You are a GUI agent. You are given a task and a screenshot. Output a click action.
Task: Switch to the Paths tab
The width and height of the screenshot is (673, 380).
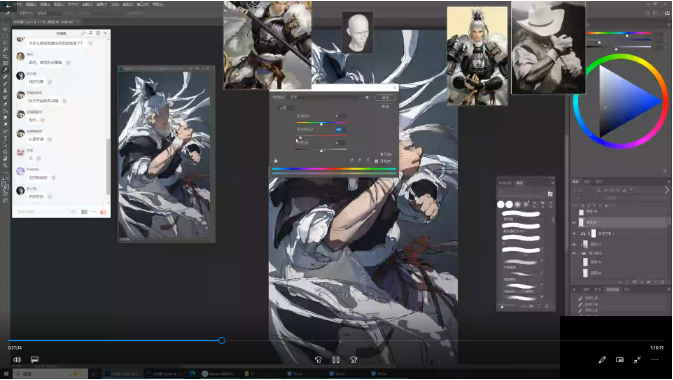coord(599,182)
